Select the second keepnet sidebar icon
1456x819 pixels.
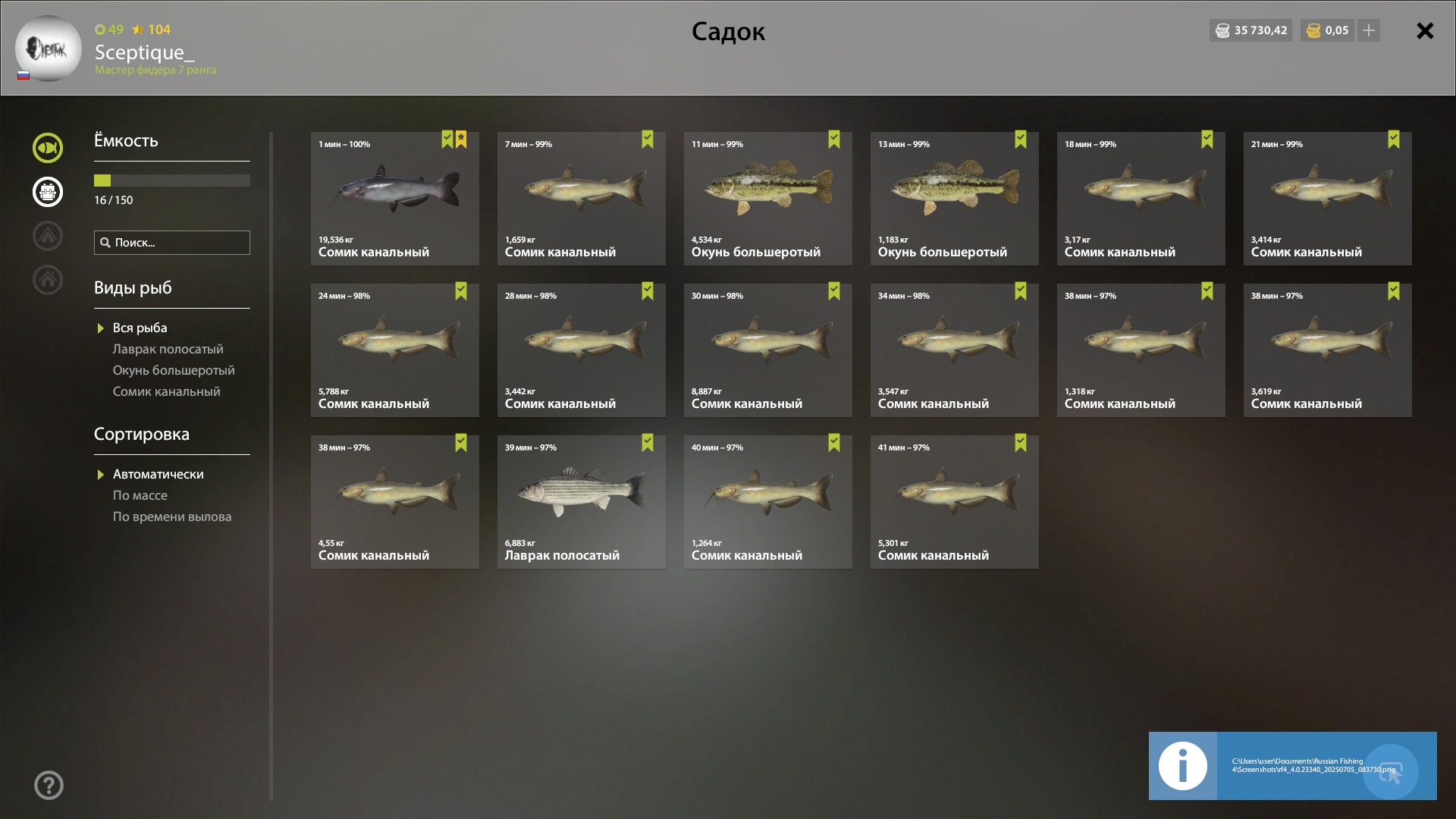point(48,192)
